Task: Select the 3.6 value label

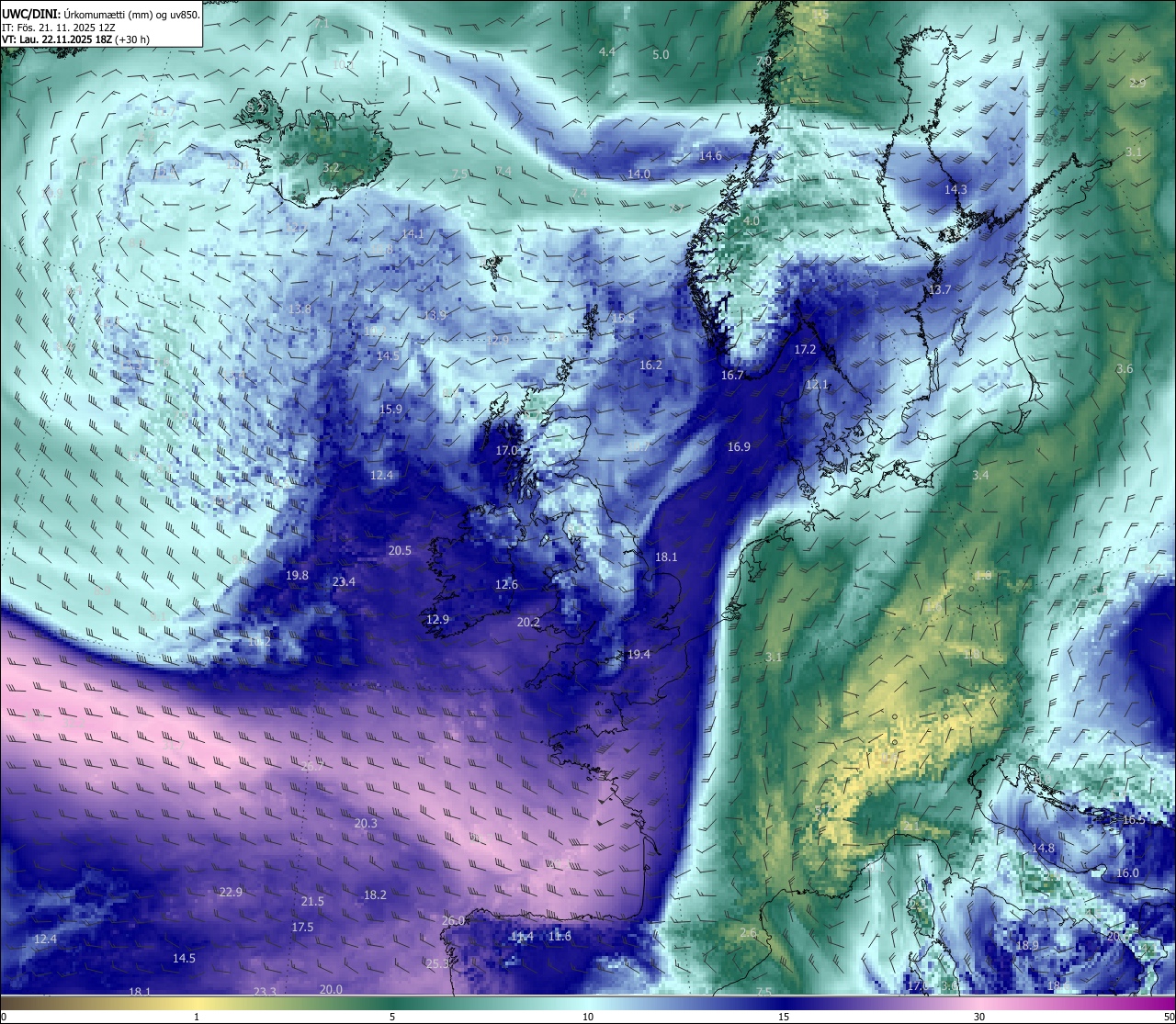Action: 1125,369
